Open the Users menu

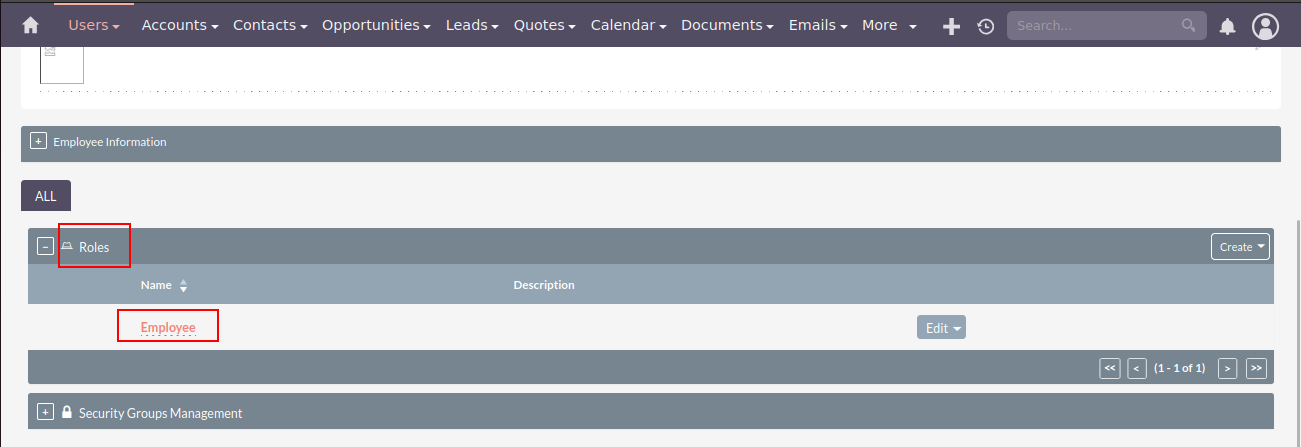coord(94,25)
